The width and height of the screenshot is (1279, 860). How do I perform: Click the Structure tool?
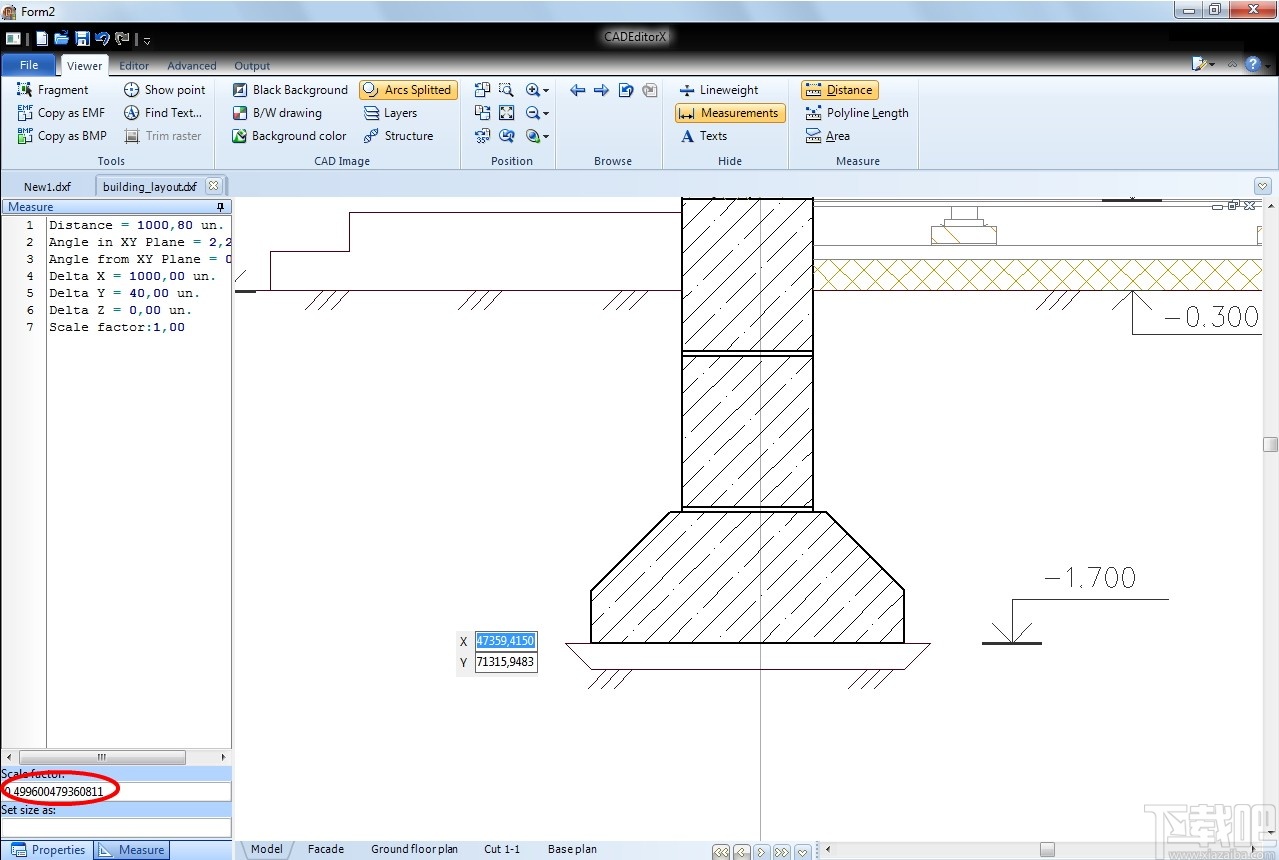click(398, 136)
